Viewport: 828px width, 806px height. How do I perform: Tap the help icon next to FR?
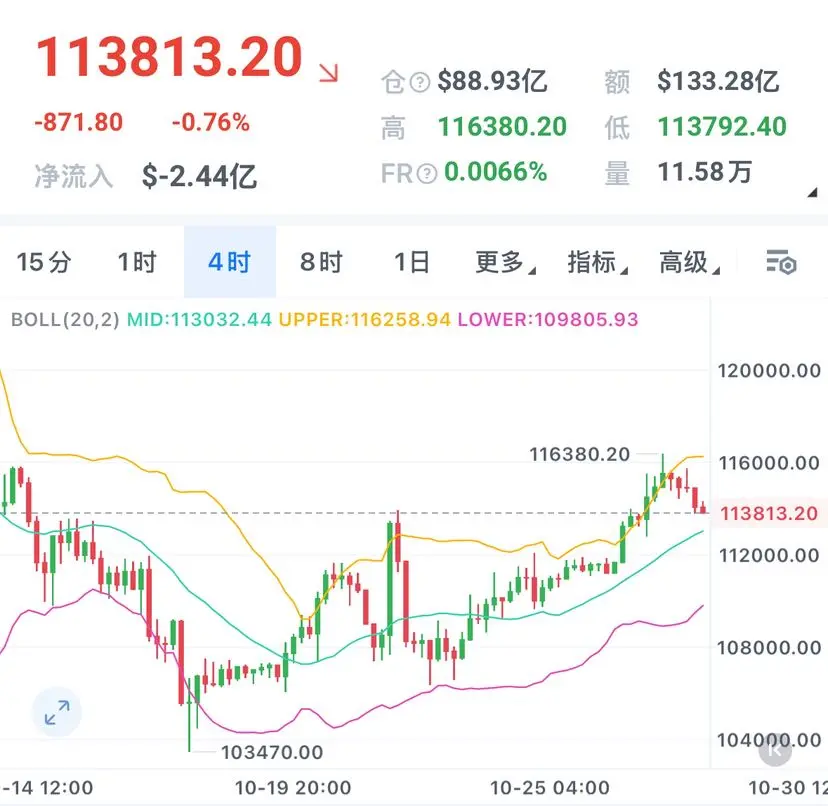(427, 173)
